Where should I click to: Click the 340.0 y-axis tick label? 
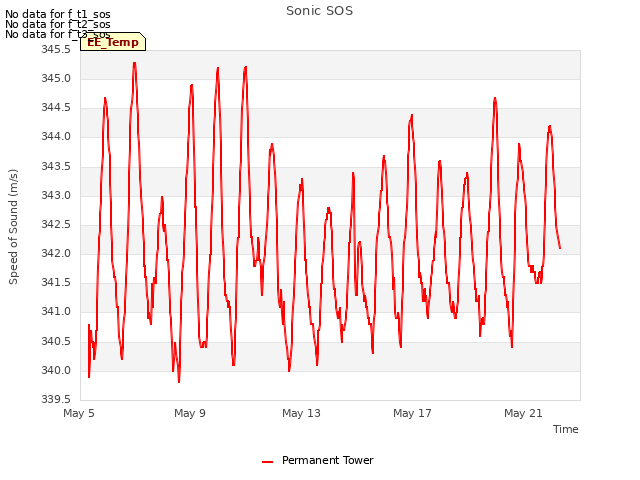(56, 370)
